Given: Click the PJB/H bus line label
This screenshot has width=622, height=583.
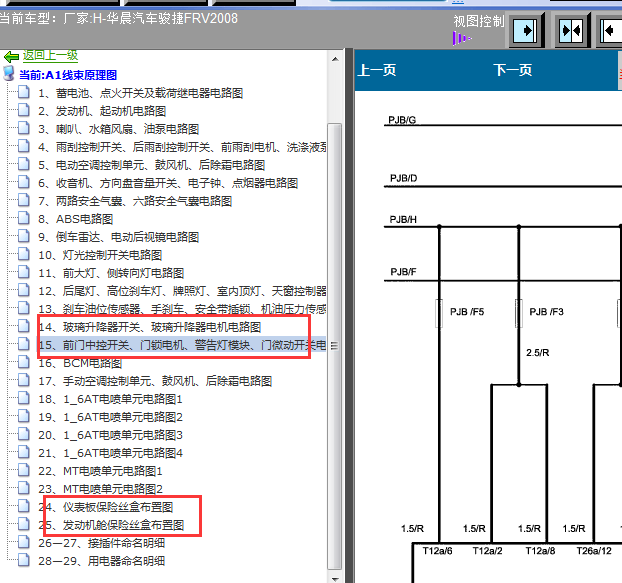Looking at the screenshot, I should (403, 220).
